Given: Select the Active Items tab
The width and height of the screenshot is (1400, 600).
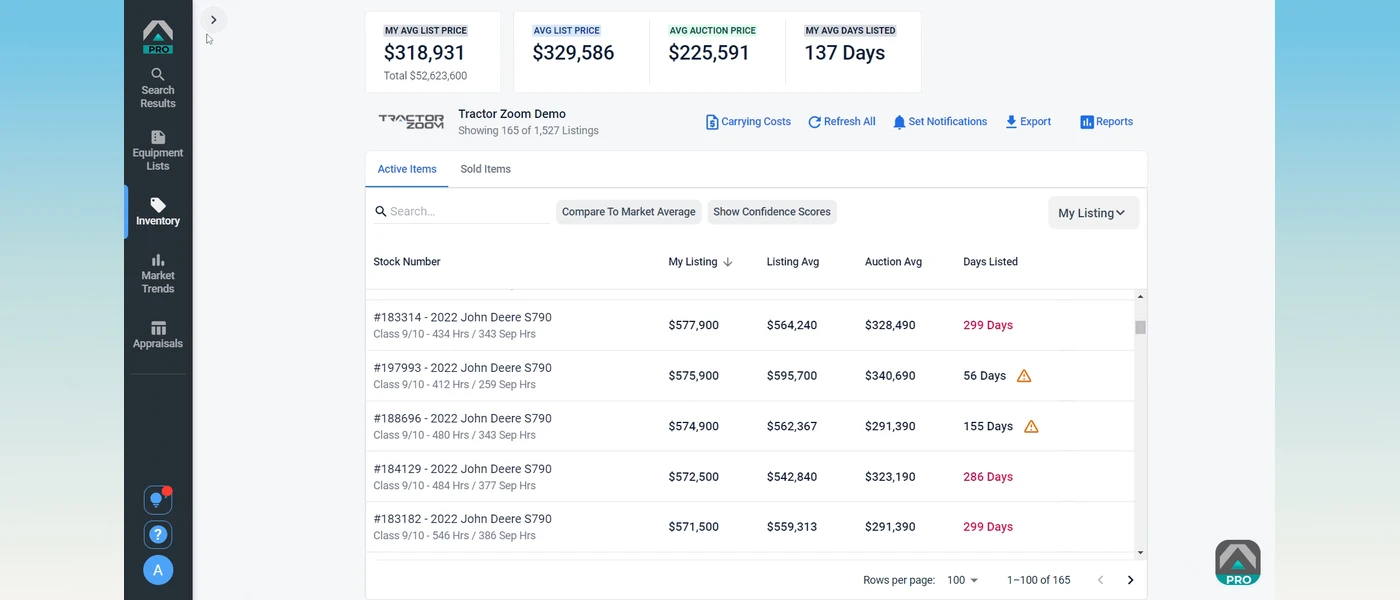Looking at the screenshot, I should pyautogui.click(x=407, y=169).
